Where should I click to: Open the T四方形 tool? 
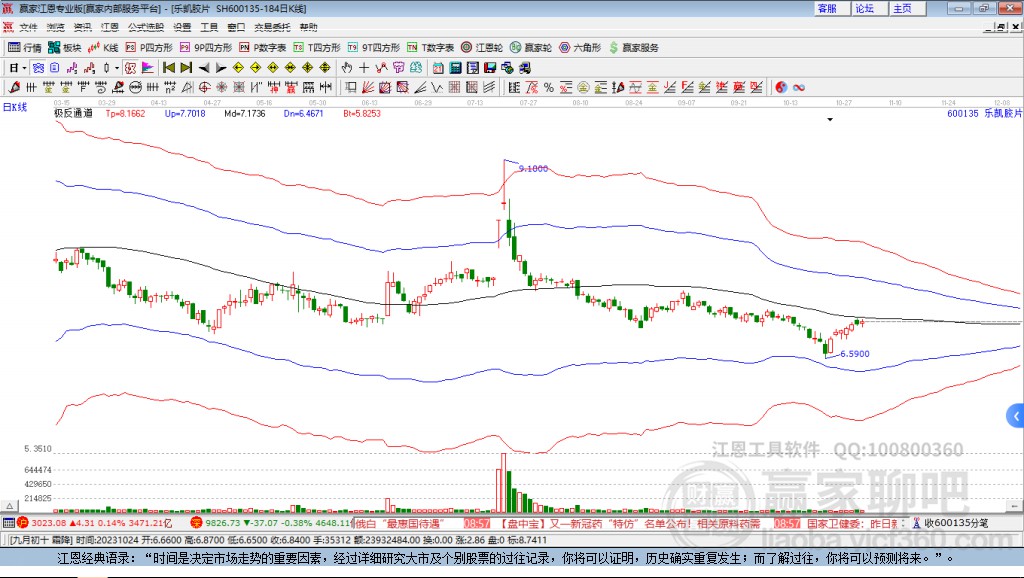pyautogui.click(x=317, y=48)
